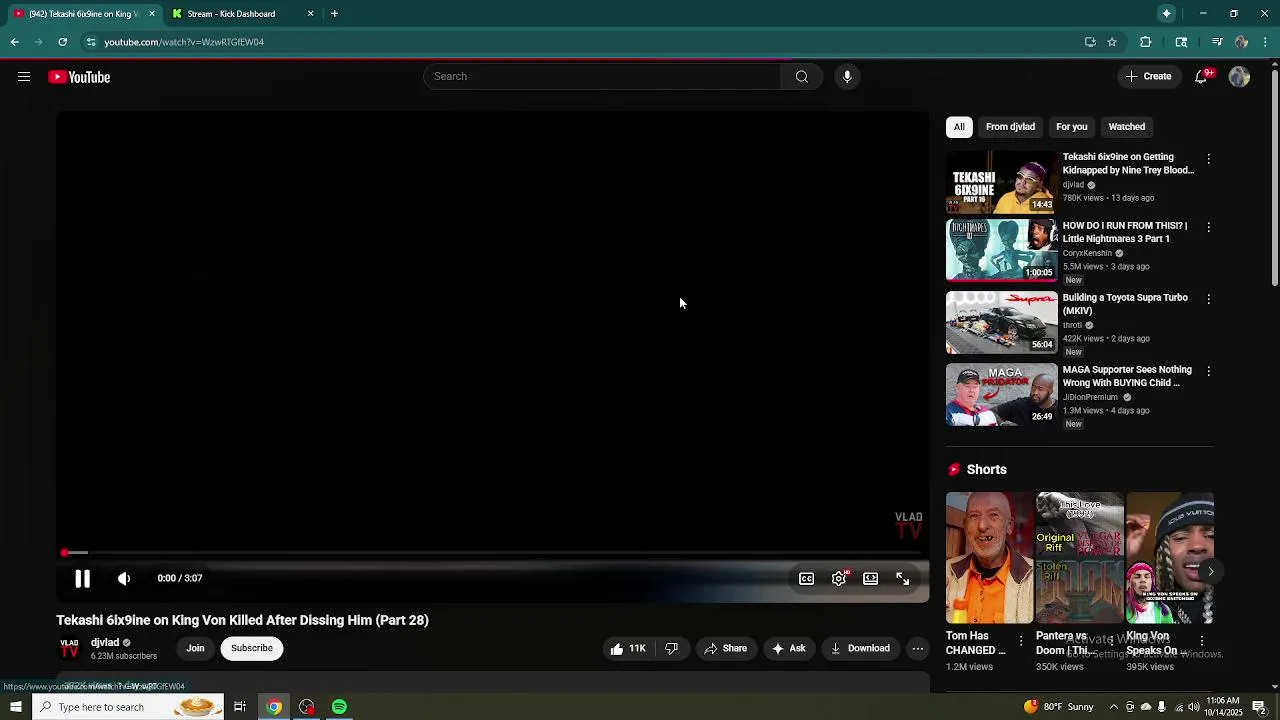Open options menu for Toyota Supra video
The height and width of the screenshot is (720, 1280).
(1208, 299)
